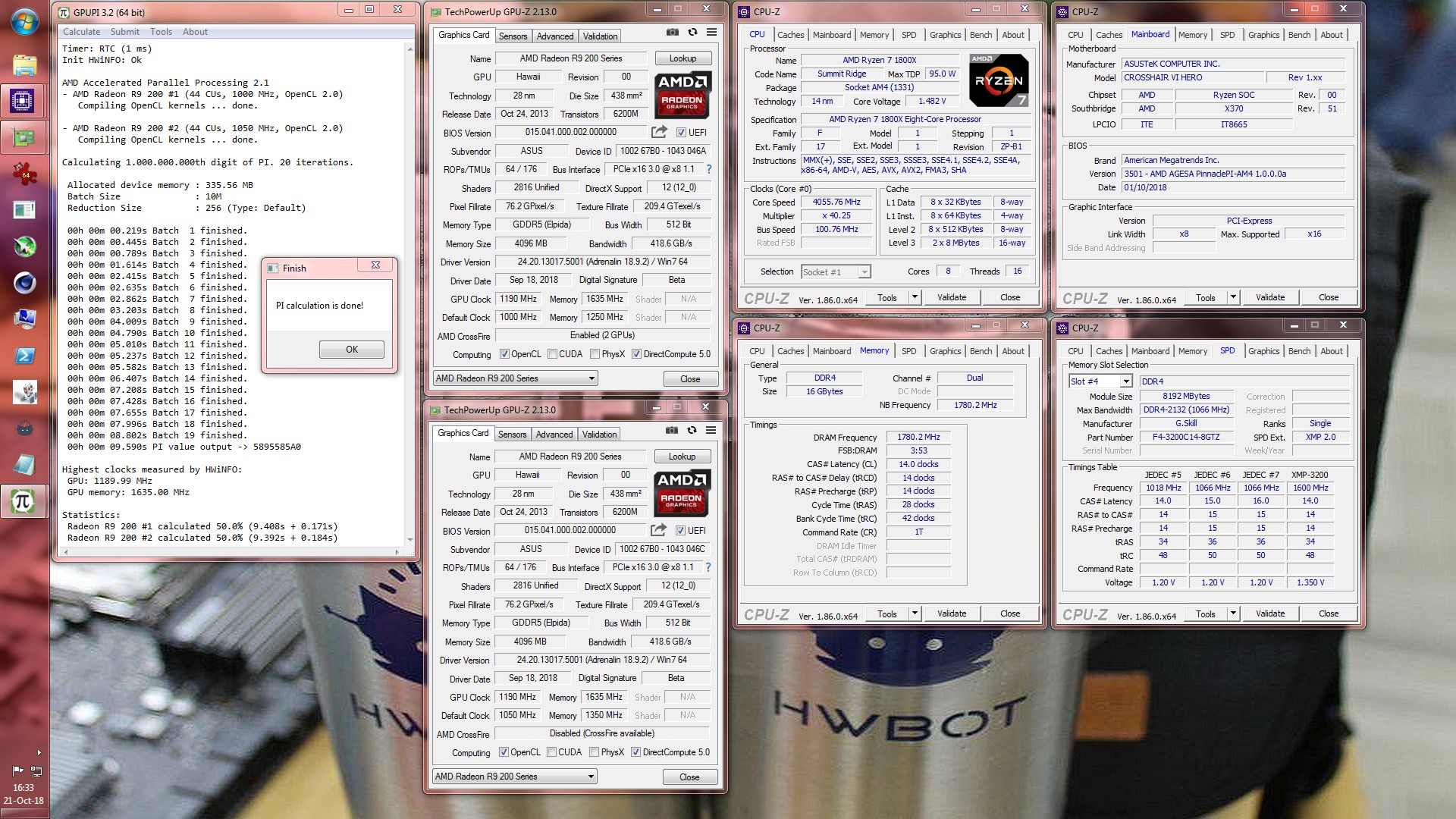The width and height of the screenshot is (1456, 819).
Task: Open the GPUPI pi icon on the taskbar
Action: point(23,501)
